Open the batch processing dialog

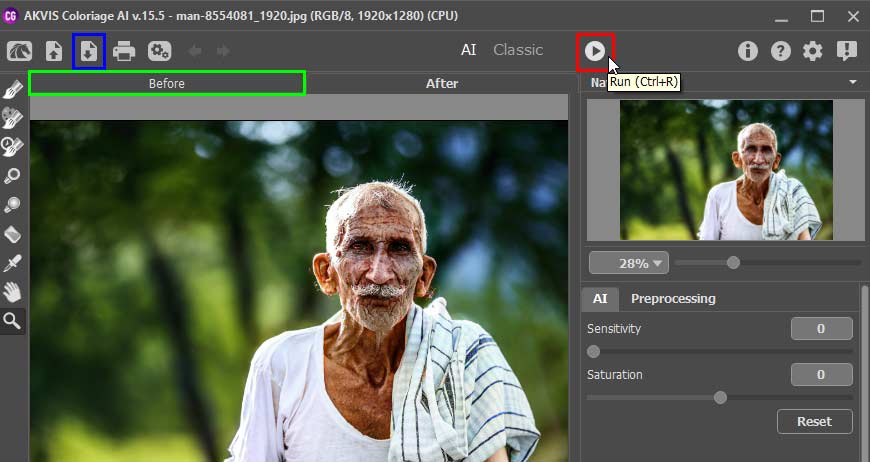tap(159, 51)
